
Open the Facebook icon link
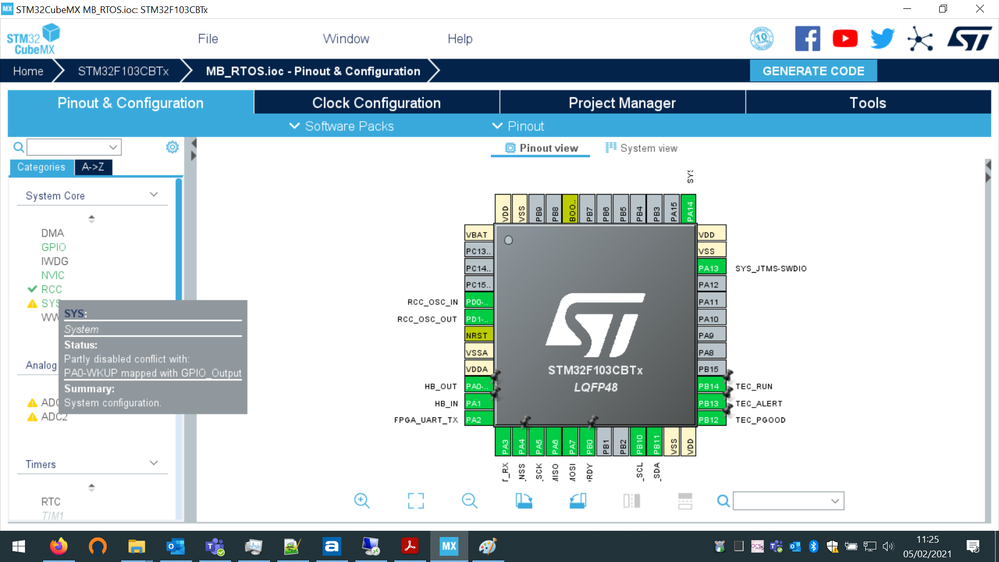(807, 39)
